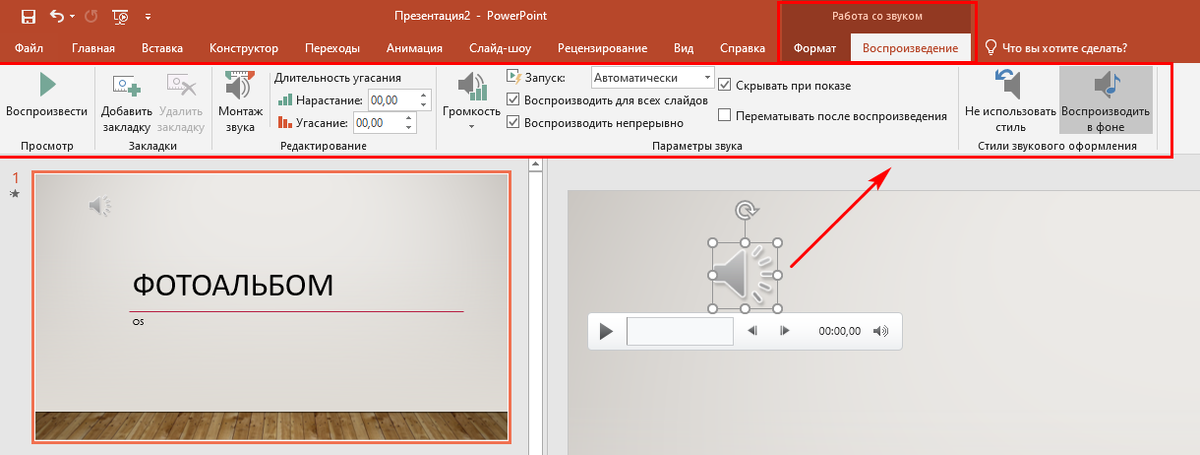Click the audio player progress bar
This screenshot has height=455, width=1200.
pyautogui.click(x=680, y=331)
